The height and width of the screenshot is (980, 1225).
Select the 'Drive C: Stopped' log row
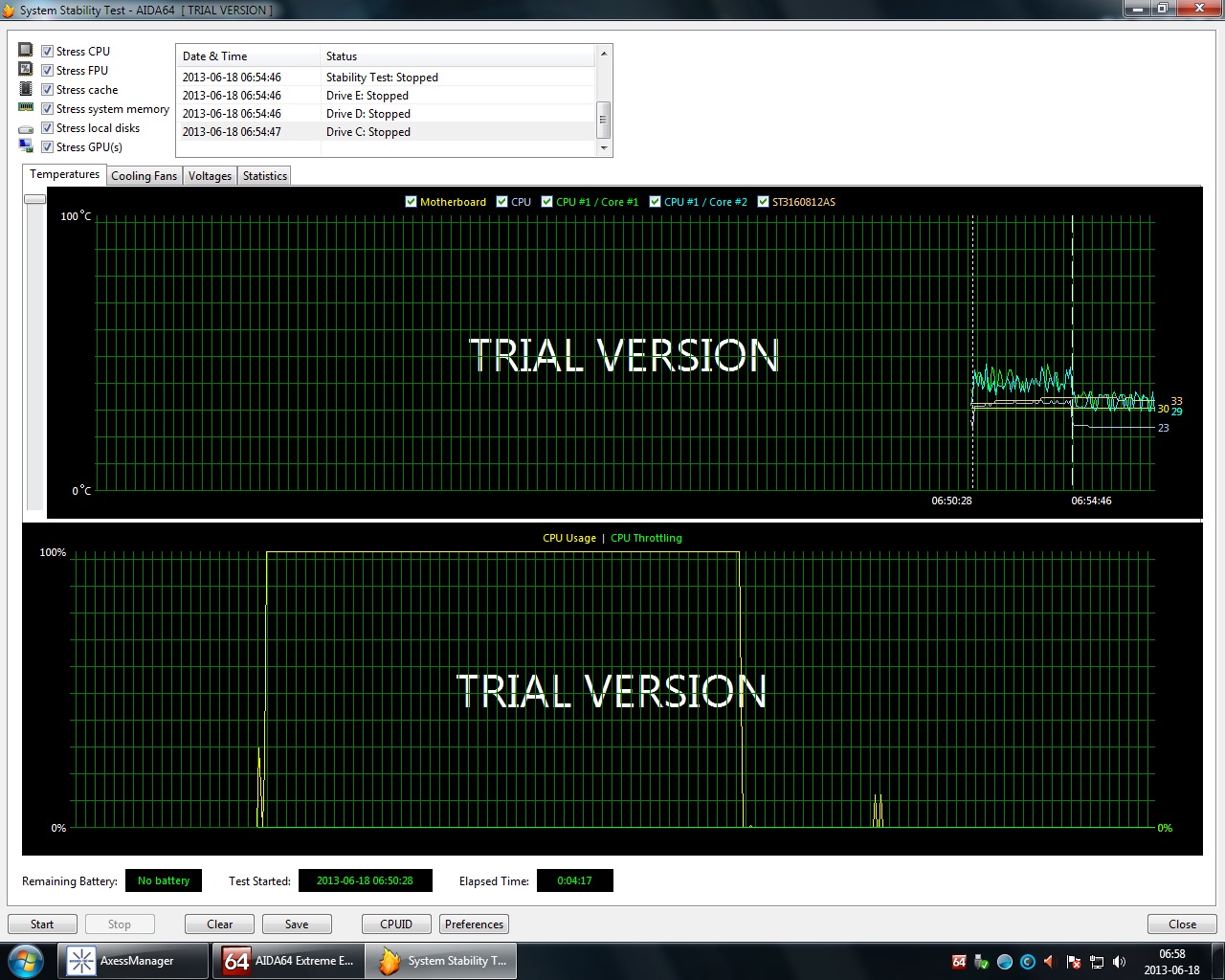pyautogui.click(x=387, y=132)
